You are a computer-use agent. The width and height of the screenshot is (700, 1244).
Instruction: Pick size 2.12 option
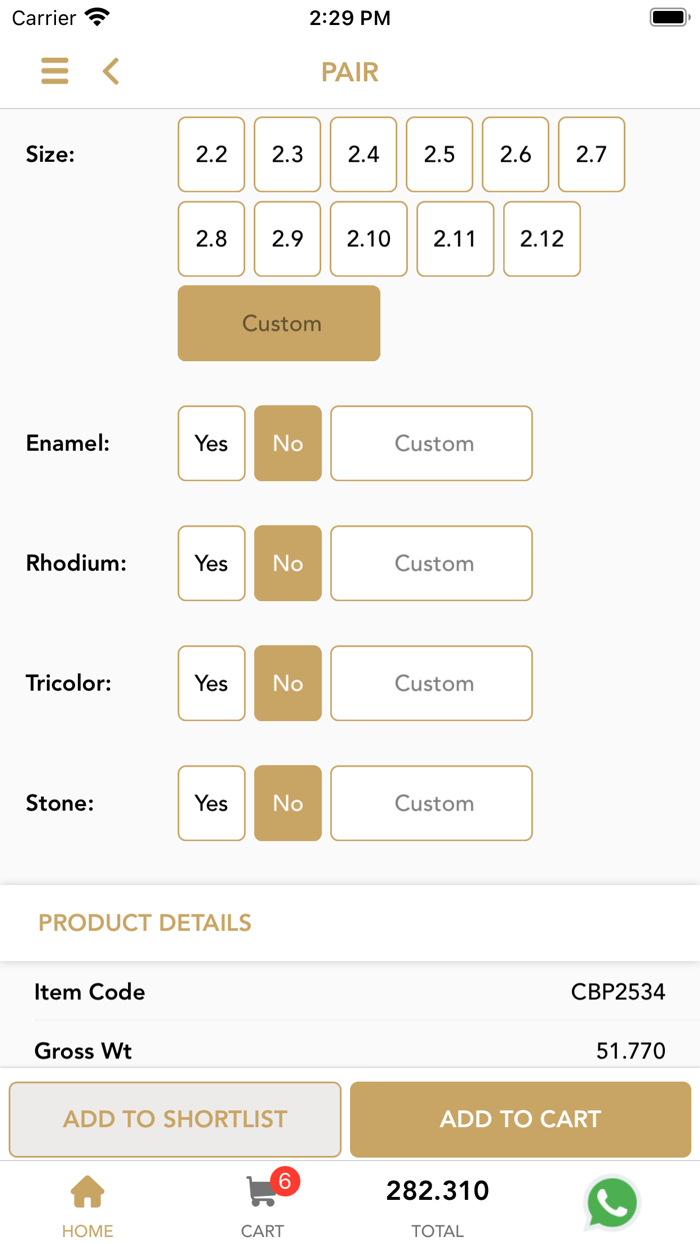542,239
